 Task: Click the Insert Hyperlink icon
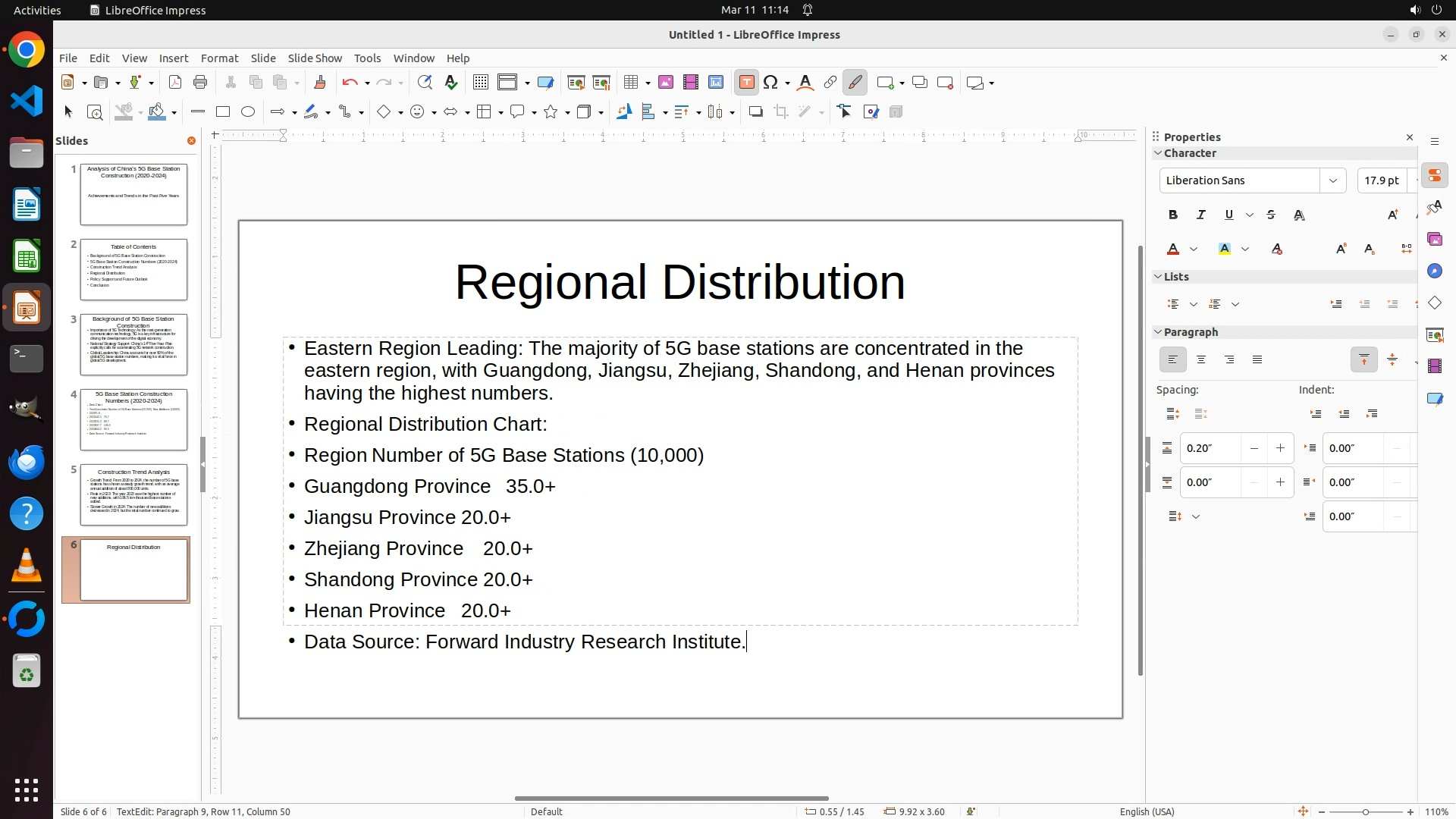(x=830, y=83)
